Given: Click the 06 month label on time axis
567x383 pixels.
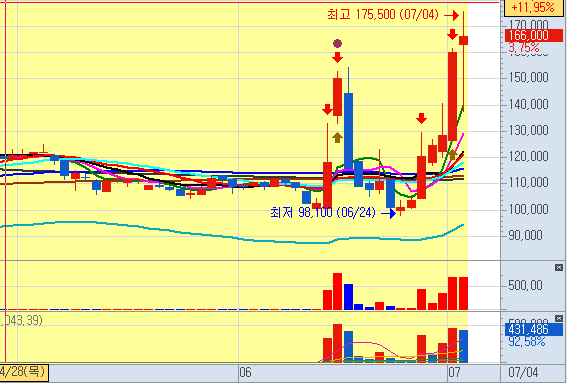Looking at the screenshot, I should 245,372.
